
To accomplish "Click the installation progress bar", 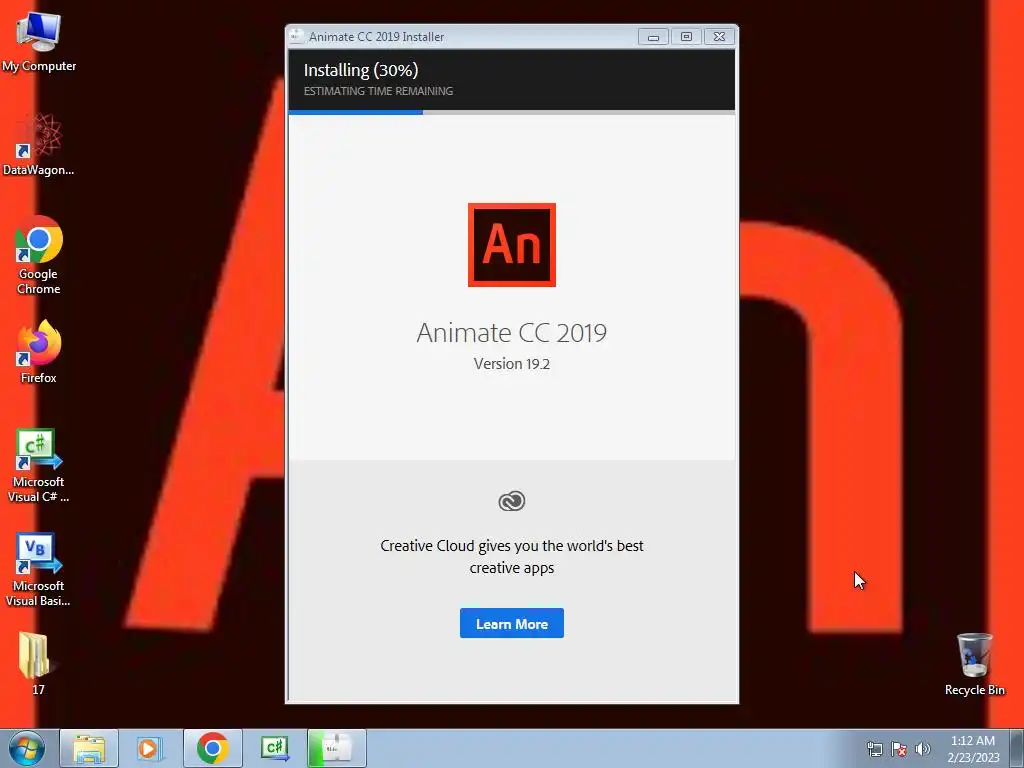I will 511,112.
